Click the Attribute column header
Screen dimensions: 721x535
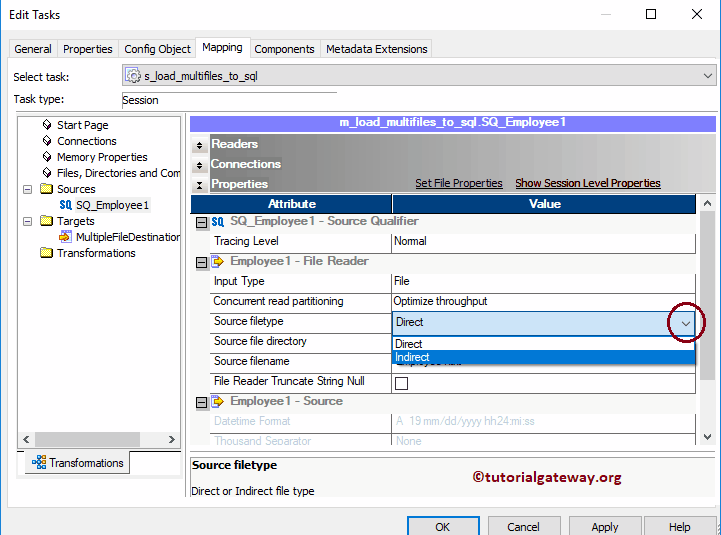(292, 204)
